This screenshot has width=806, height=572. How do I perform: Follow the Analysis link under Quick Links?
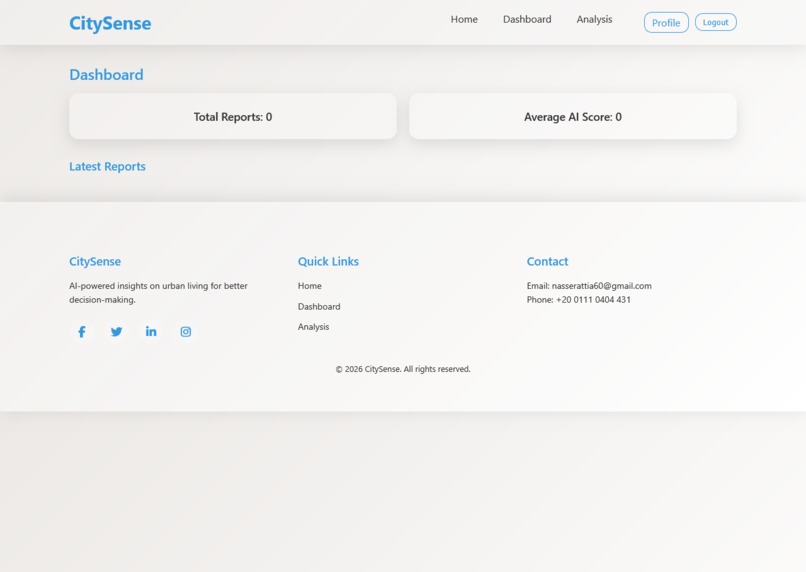point(313,327)
